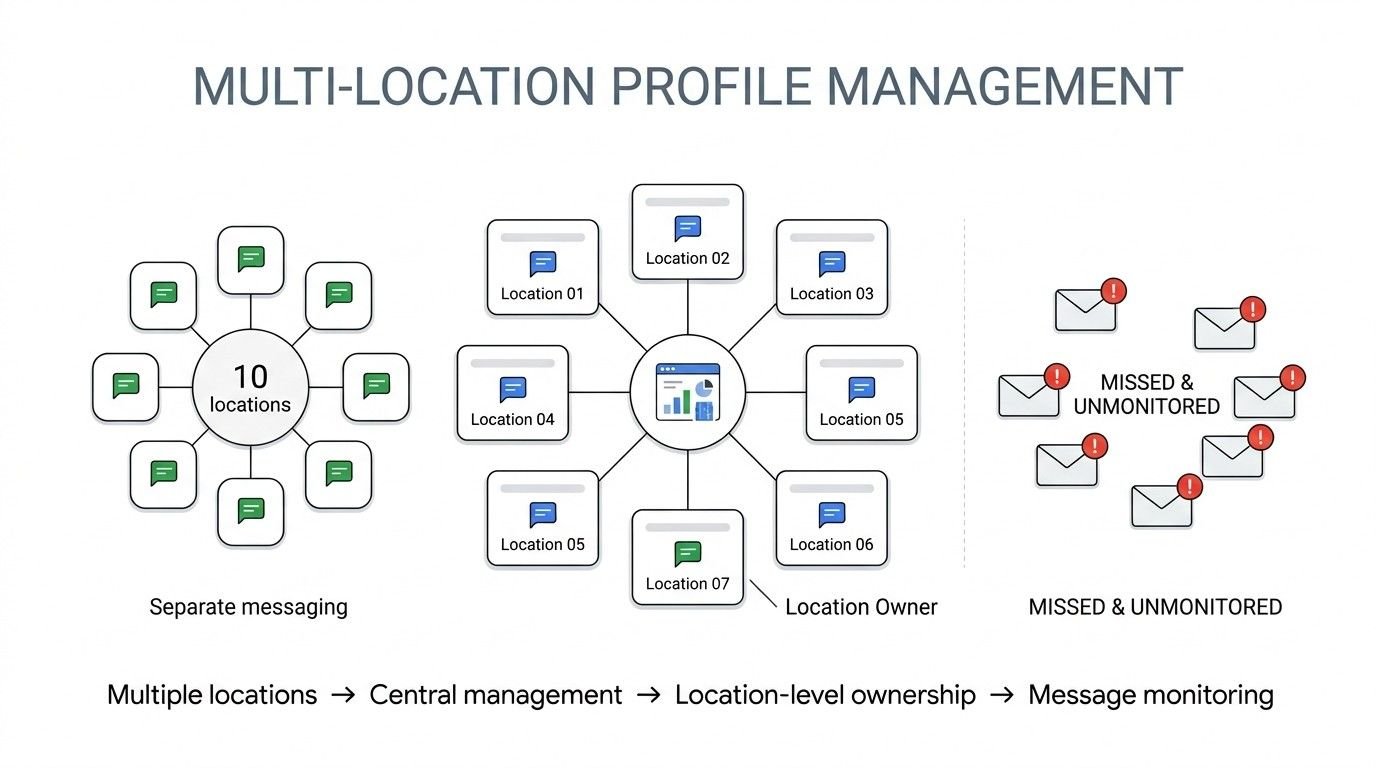Screen dimensions: 1376x768
Task: Click the blue chat icon in Location 01 card
Action: 543,264
